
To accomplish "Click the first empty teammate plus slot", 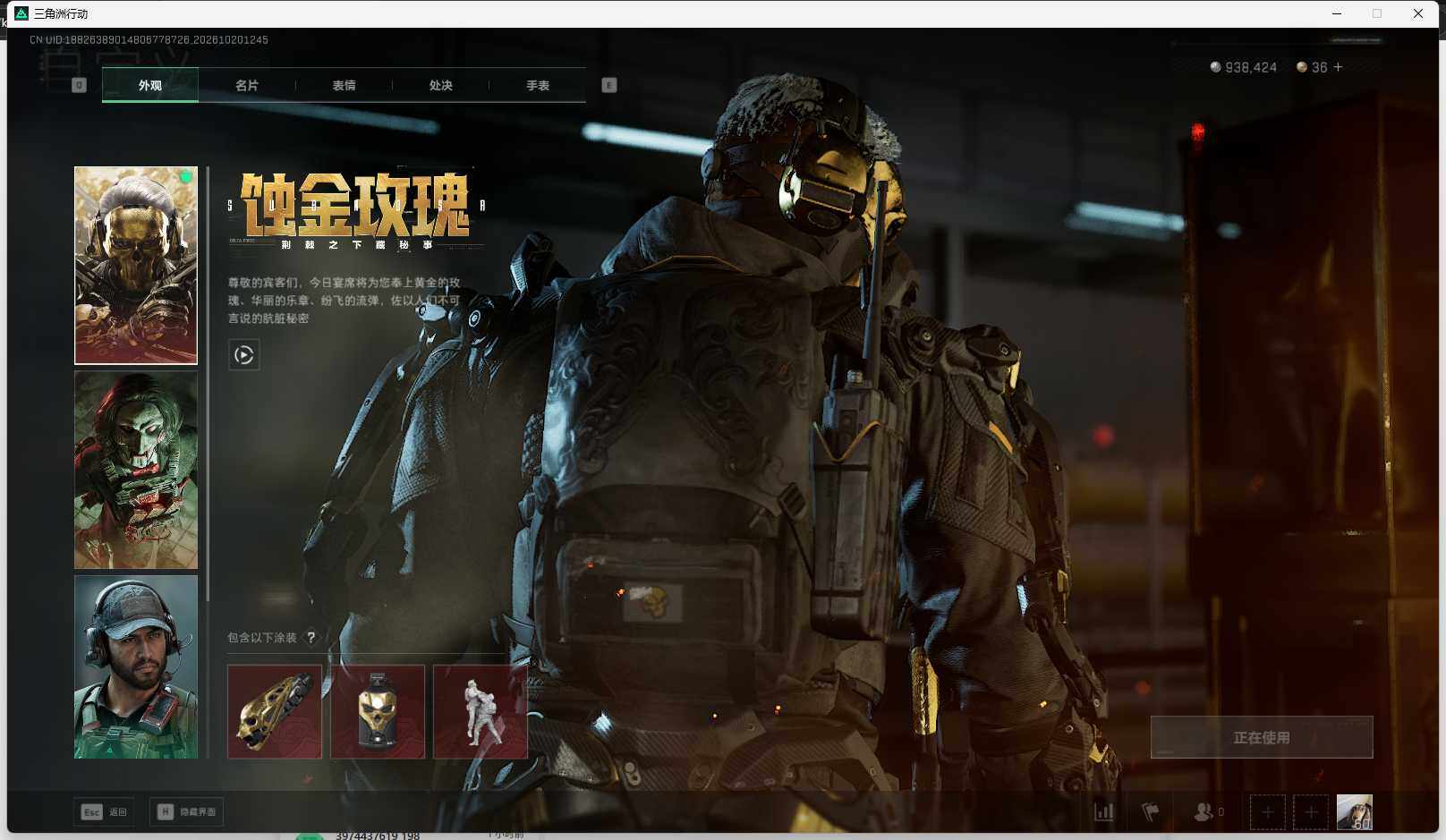I will point(1268,812).
